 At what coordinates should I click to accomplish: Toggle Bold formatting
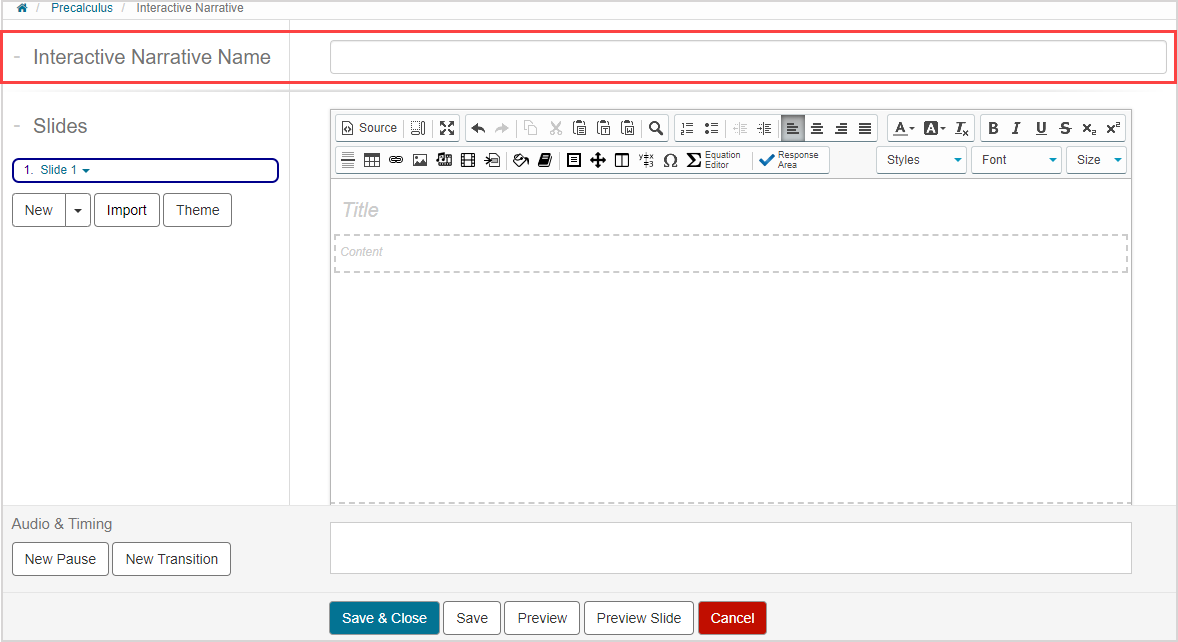[993, 128]
